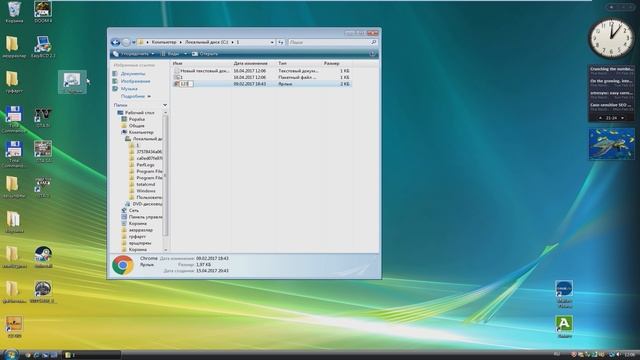Expand Подробнее in favorite links
Image resolution: width=640 pixels, height=360 pixels.
136,96
